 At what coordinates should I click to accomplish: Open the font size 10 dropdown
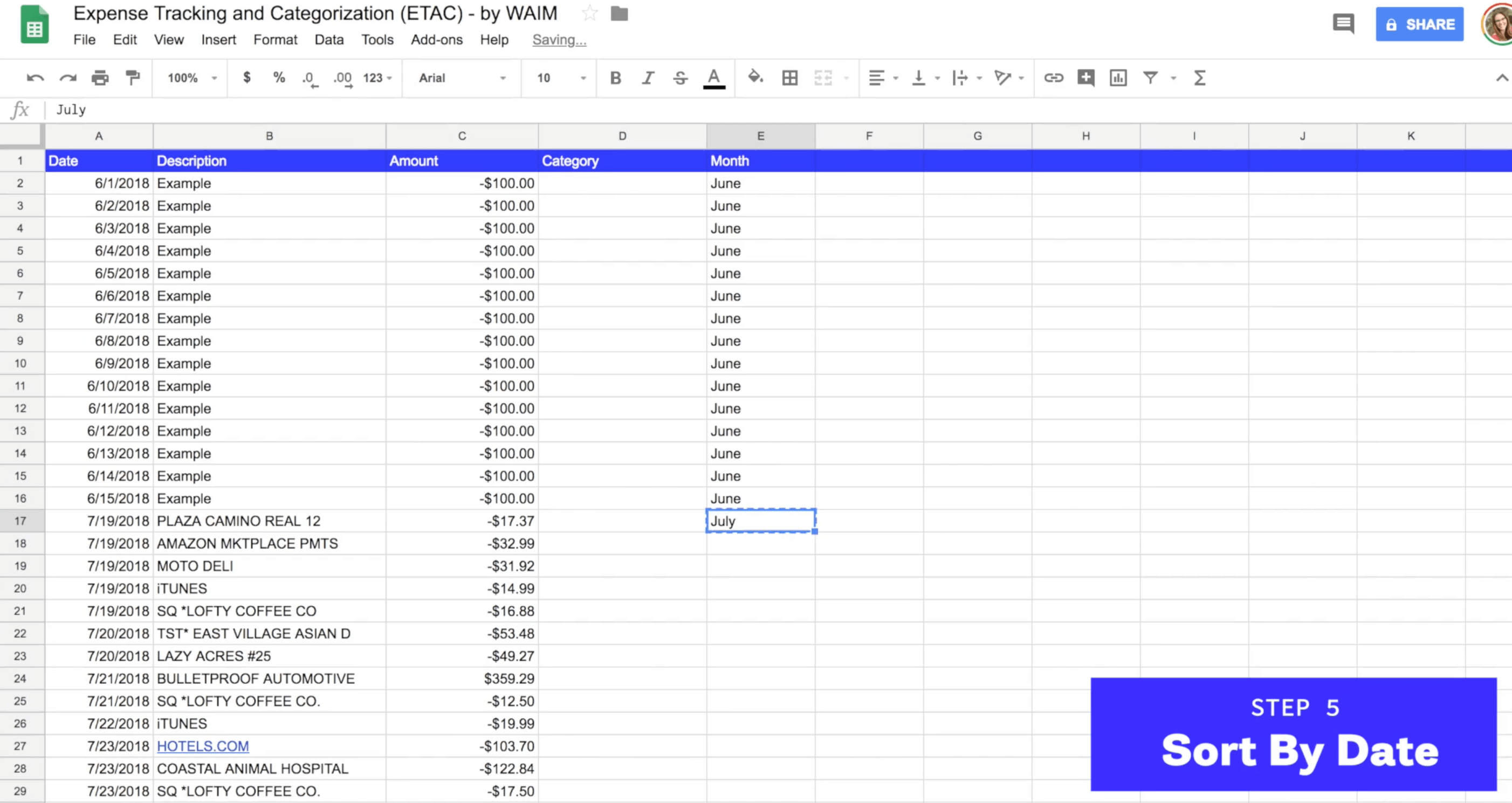click(x=561, y=78)
